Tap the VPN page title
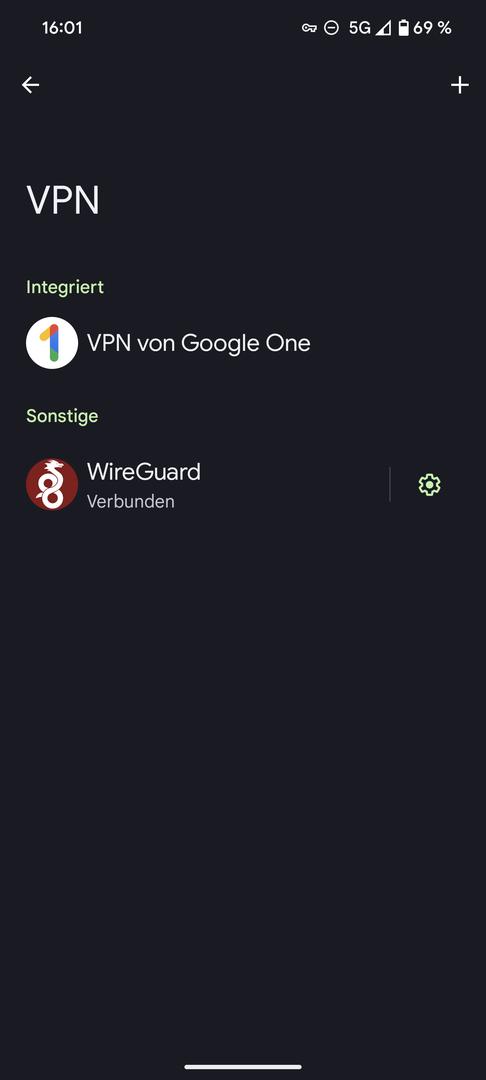This screenshot has width=486, height=1080. click(x=63, y=200)
